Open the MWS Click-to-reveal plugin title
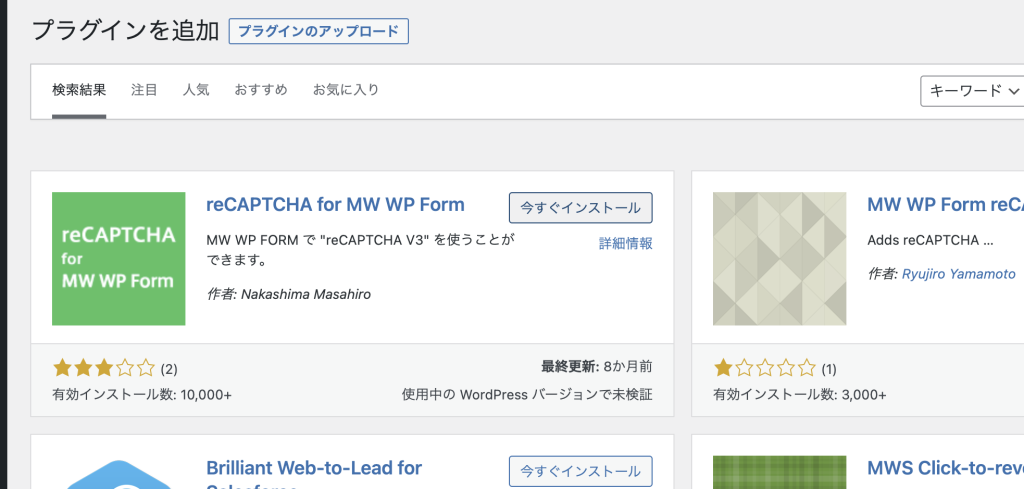Image resolution: width=1024 pixels, height=489 pixels. pos(946,468)
